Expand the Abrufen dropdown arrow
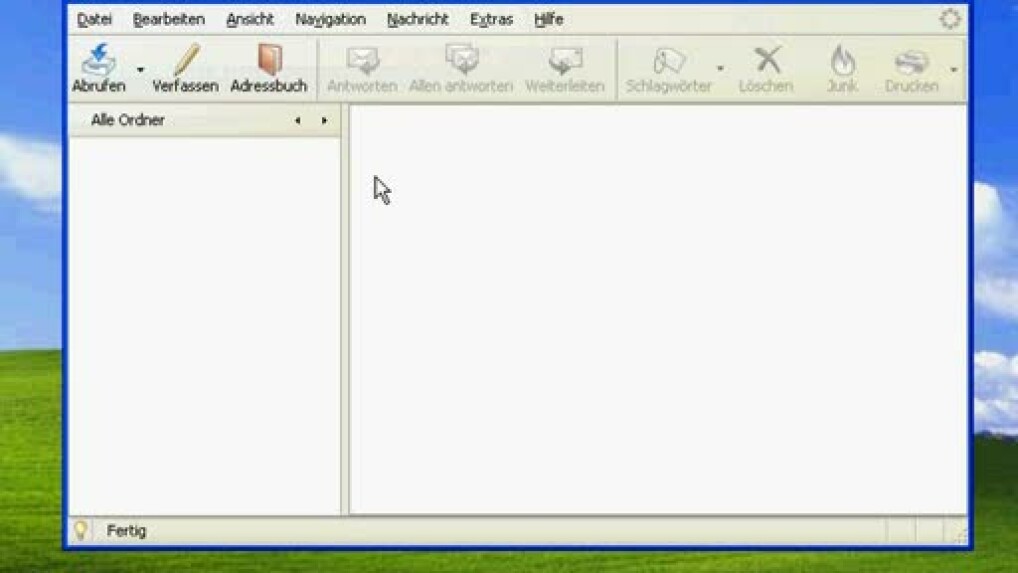1018x573 pixels. coord(140,70)
